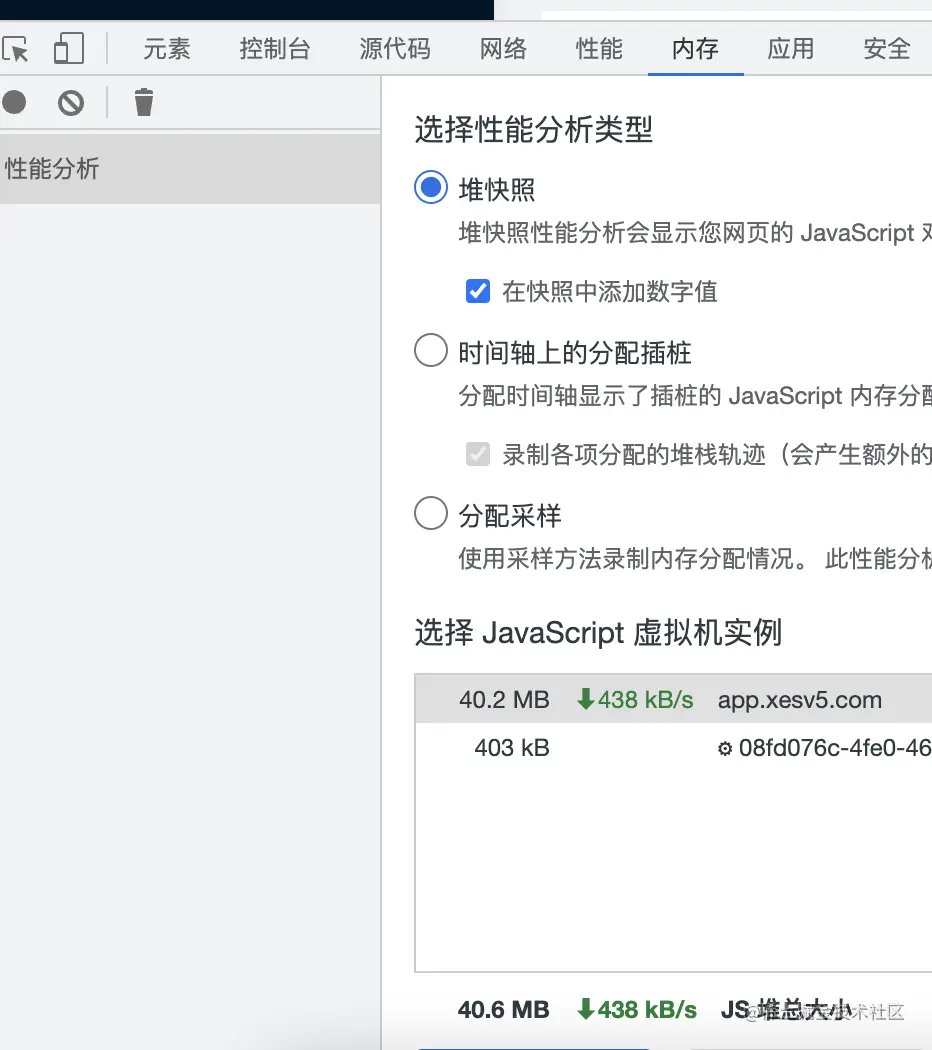Click the JS 堆总大小 summary row
Screen dimensions: 932x1050
[x=670, y=1009]
